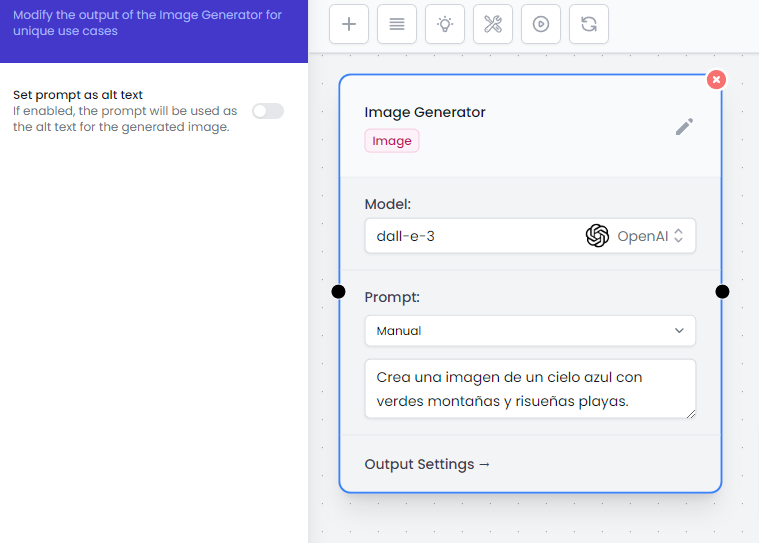Viewport: 759px width, 543px height.
Task: Click the prompt text area
Action: tap(530, 389)
